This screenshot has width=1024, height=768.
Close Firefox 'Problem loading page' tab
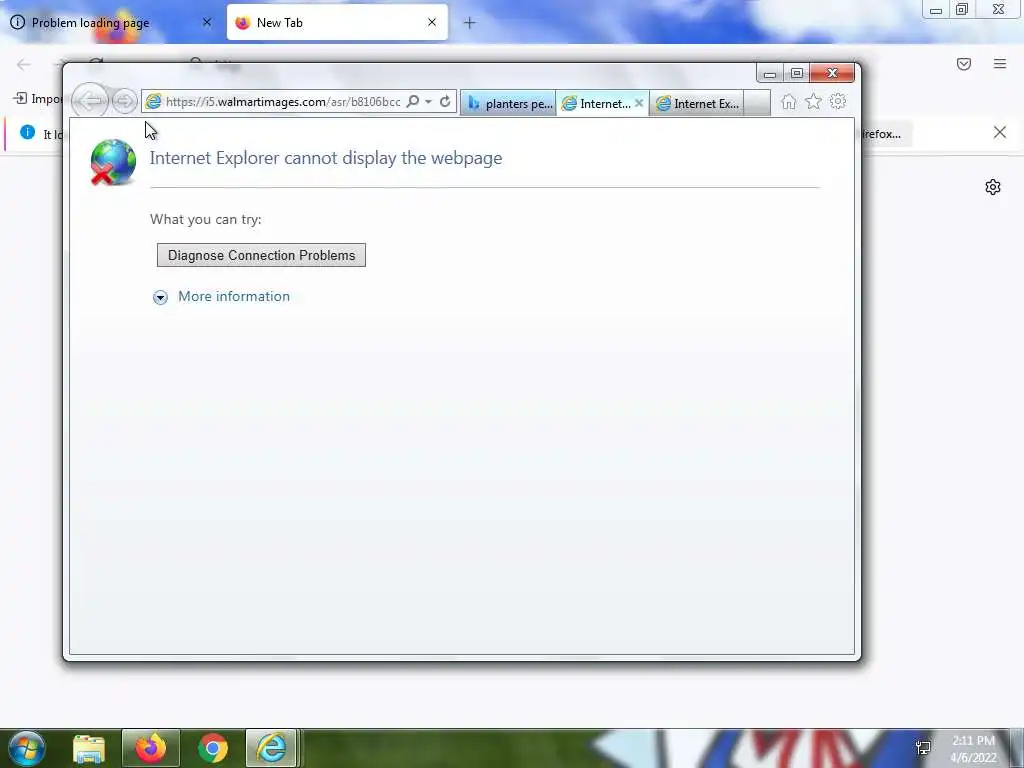pos(207,22)
